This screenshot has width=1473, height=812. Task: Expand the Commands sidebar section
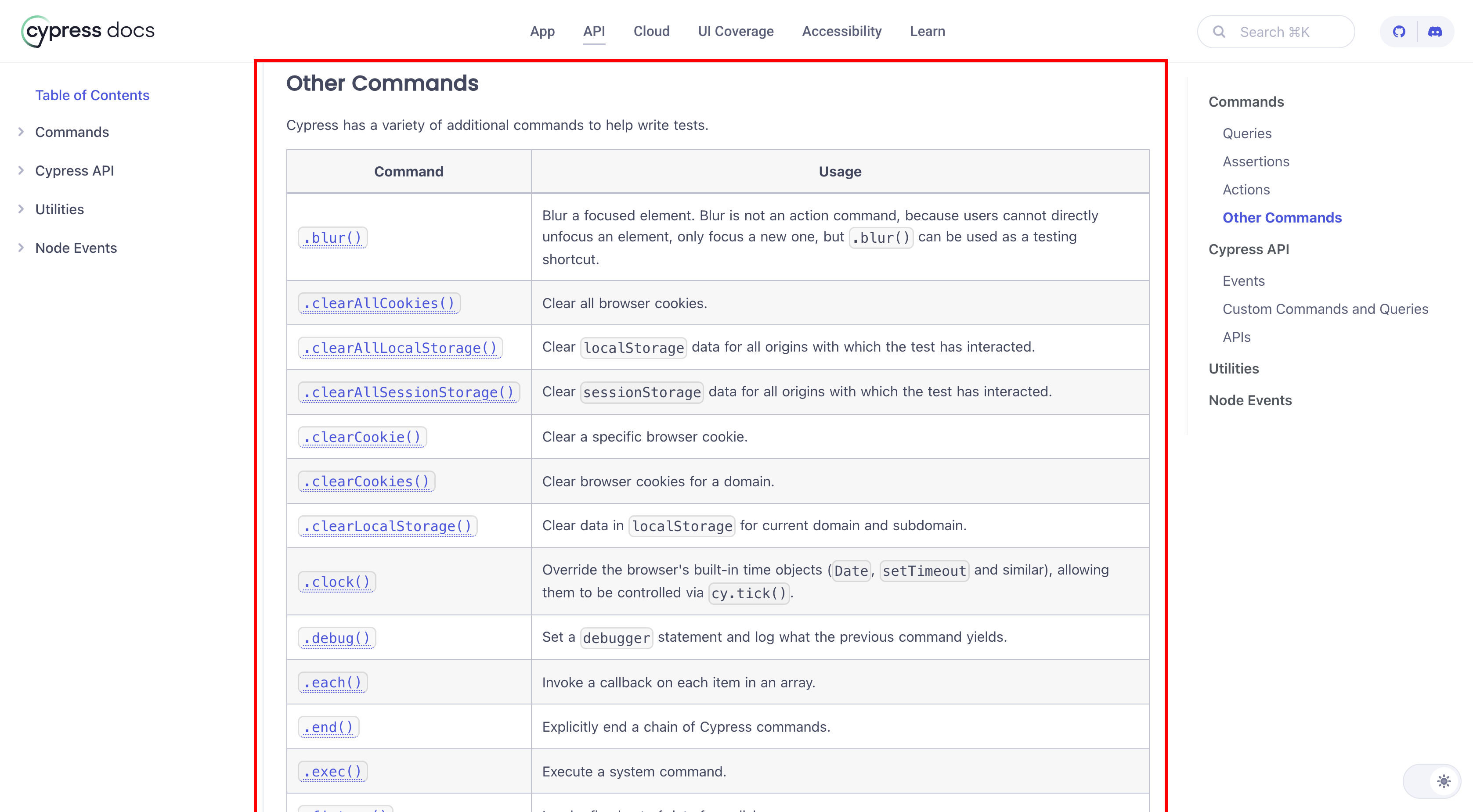tap(21, 132)
